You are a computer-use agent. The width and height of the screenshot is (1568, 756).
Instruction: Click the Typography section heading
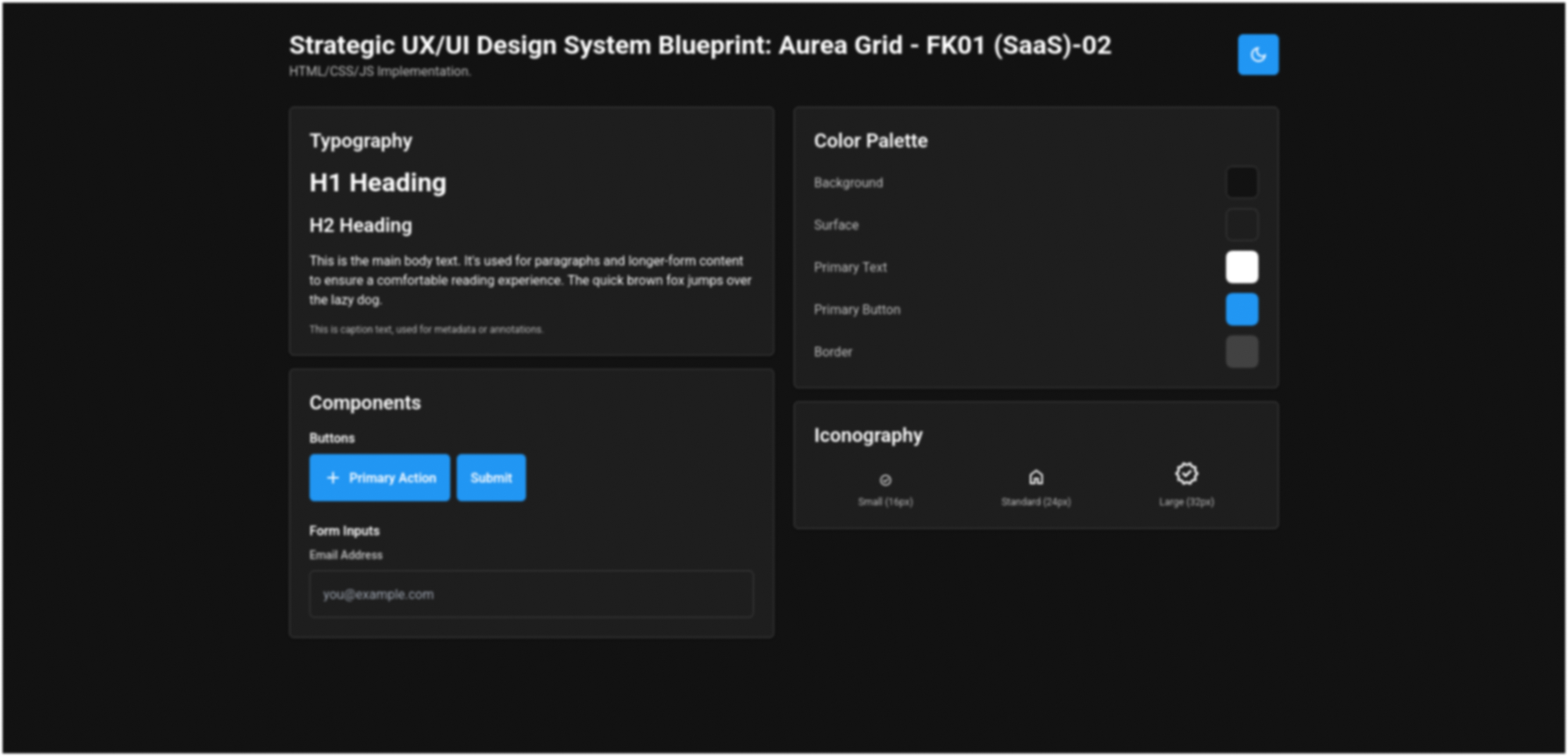point(361,141)
